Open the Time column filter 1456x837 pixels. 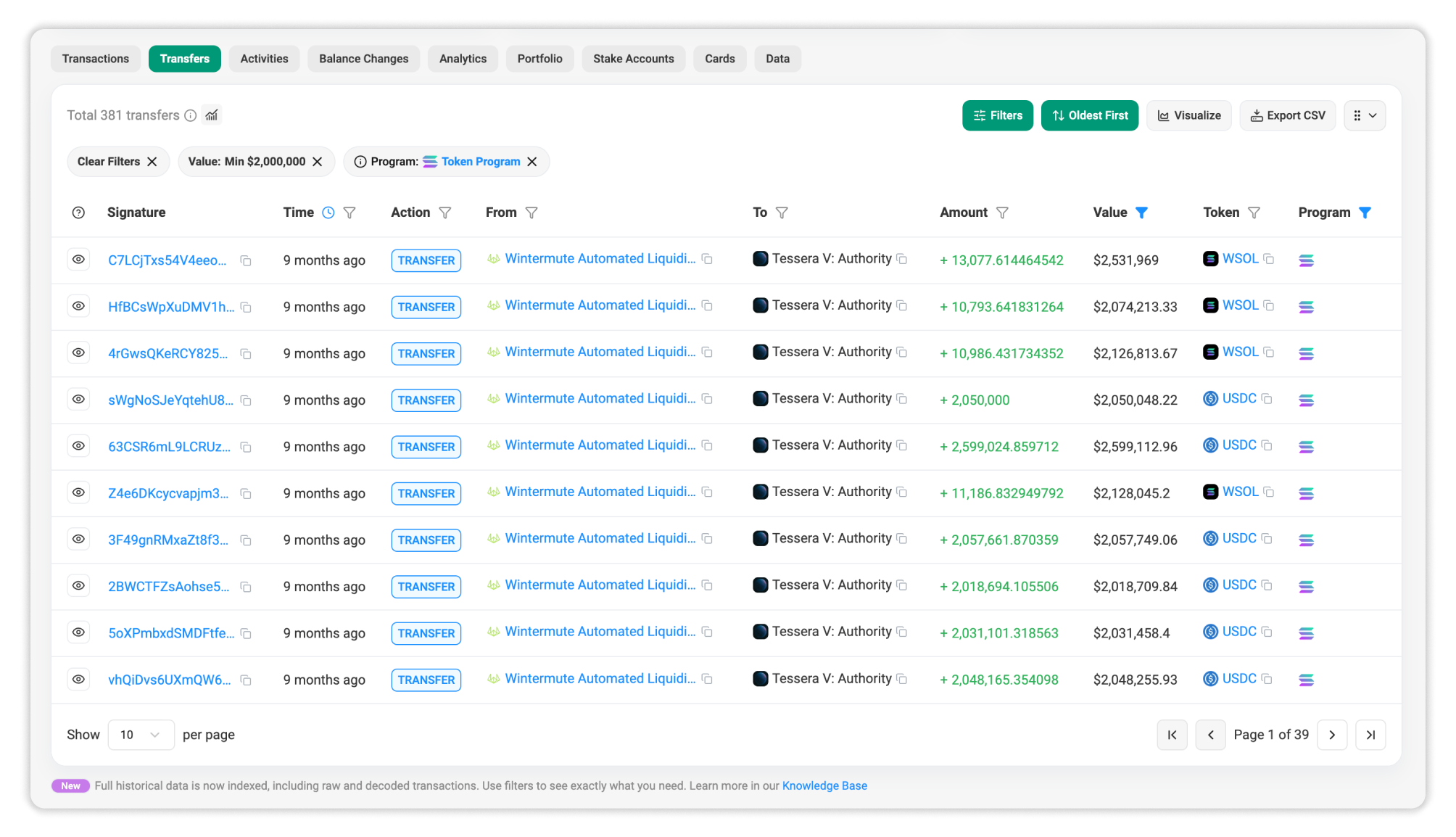pos(349,213)
